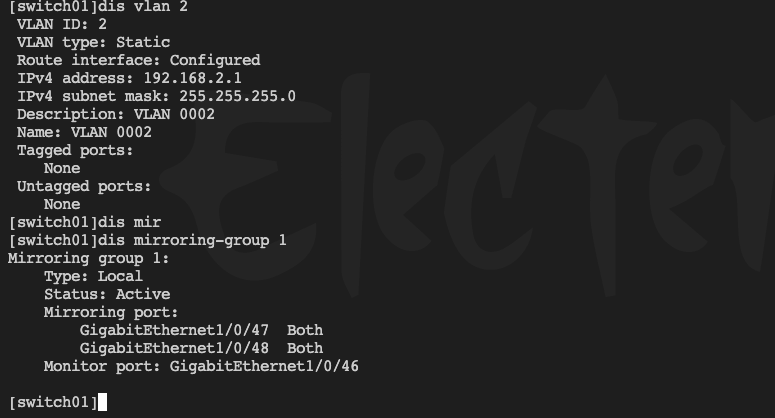Click the 'Type: Local' line
This screenshot has height=418, width=775.
point(93,276)
